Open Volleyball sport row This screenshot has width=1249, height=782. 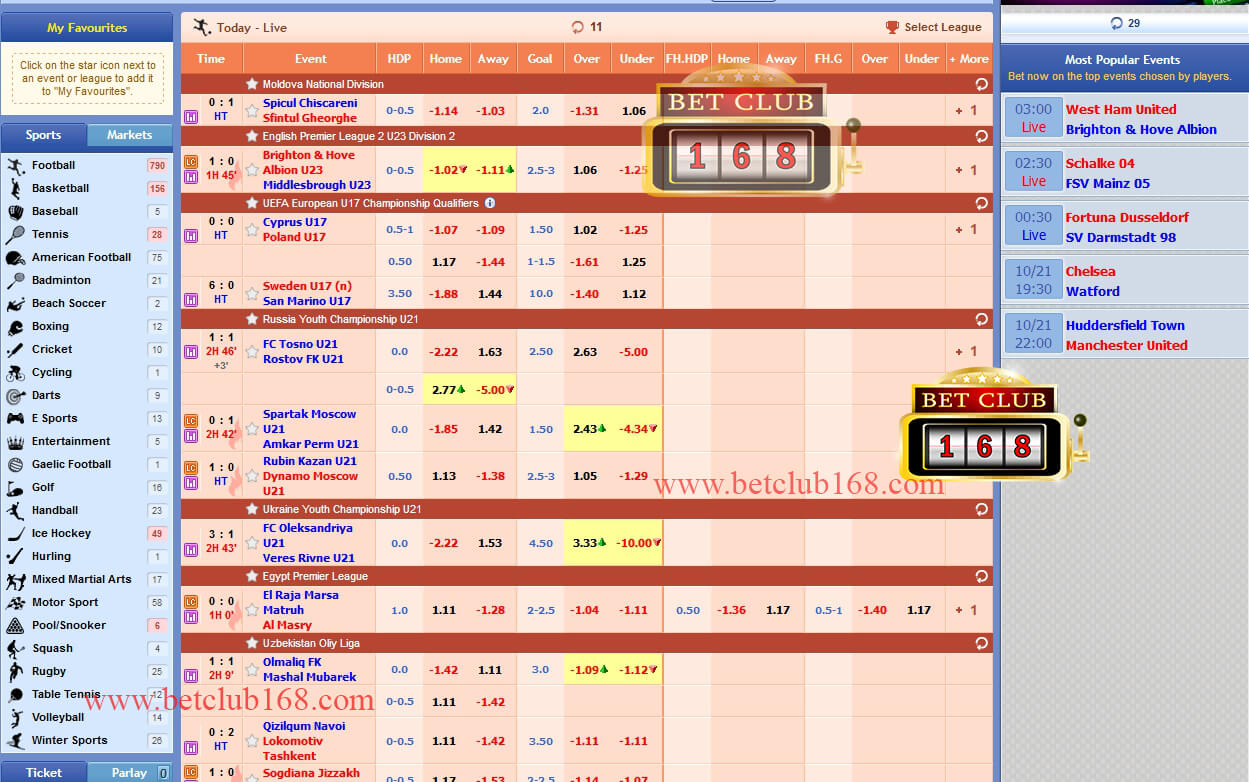point(86,717)
